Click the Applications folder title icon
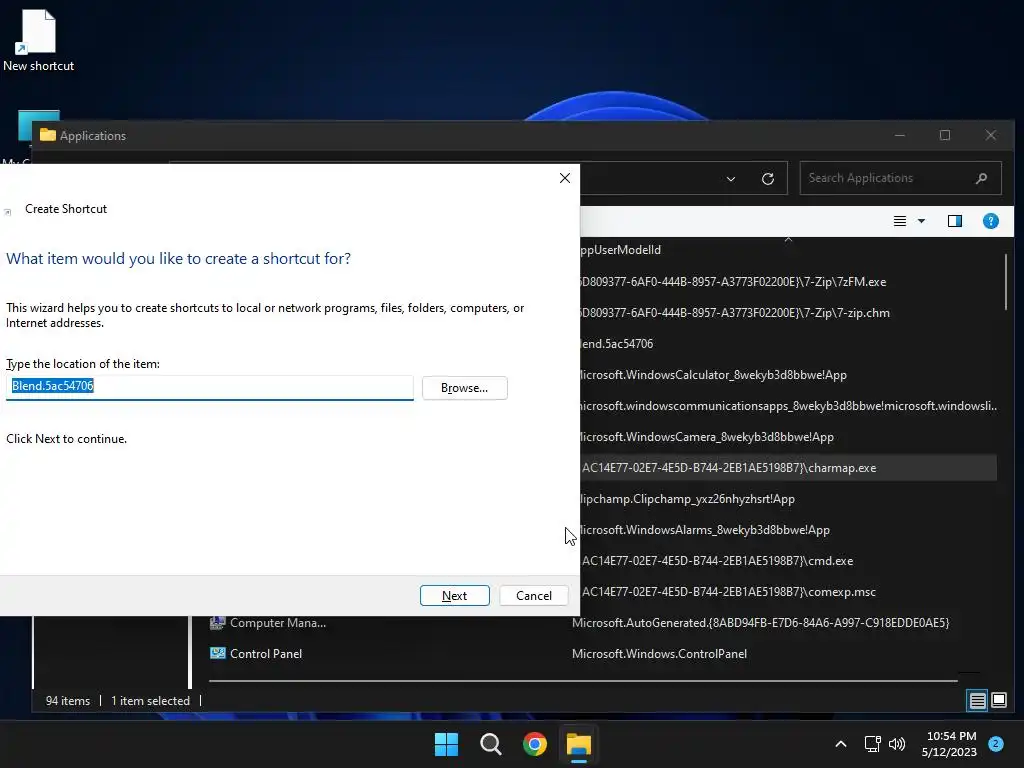This screenshot has width=1024, height=768. 48,135
